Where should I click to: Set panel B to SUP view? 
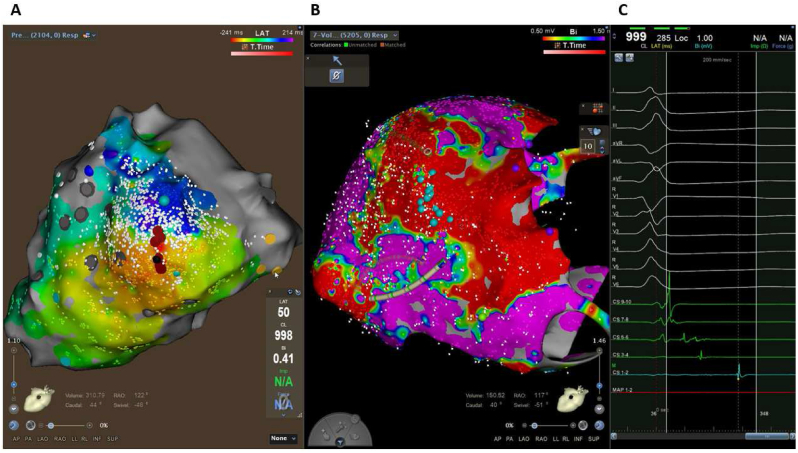coord(593,439)
